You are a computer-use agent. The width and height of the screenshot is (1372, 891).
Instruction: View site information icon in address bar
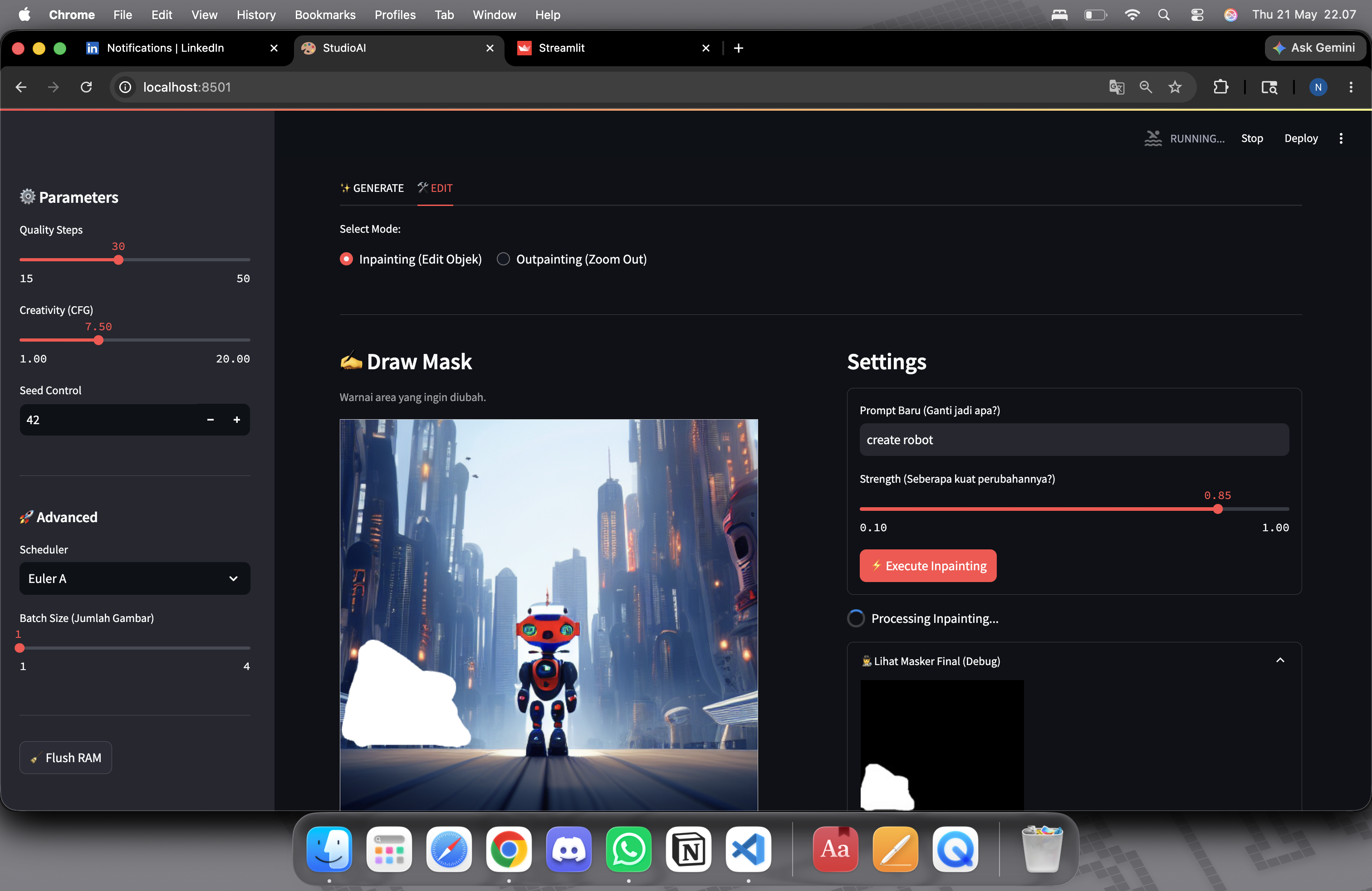pos(125,87)
